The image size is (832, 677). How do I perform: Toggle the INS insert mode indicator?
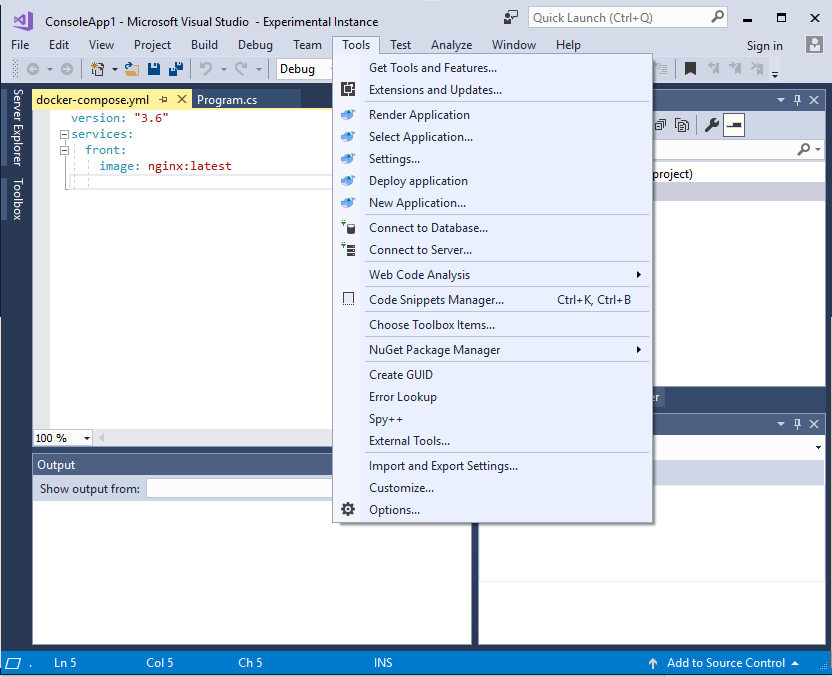pos(383,663)
